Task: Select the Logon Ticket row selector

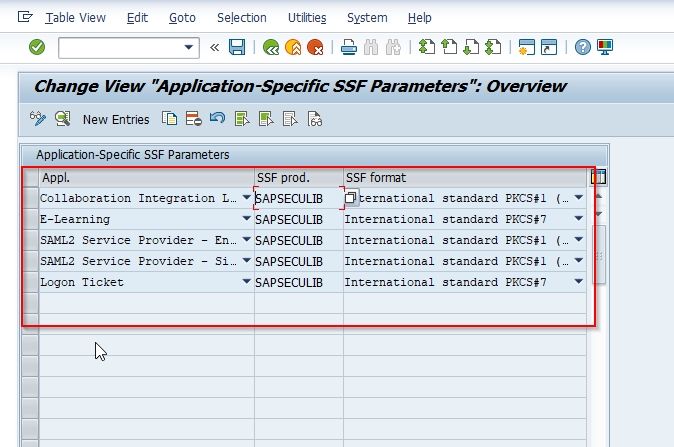Action: 31,282
